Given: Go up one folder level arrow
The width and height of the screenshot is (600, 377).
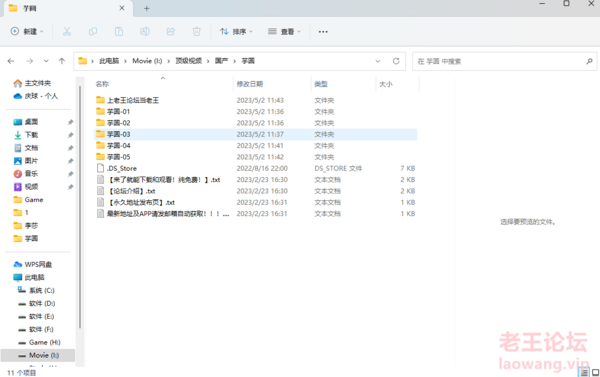Looking at the screenshot, I should pyautogui.click(x=62, y=61).
